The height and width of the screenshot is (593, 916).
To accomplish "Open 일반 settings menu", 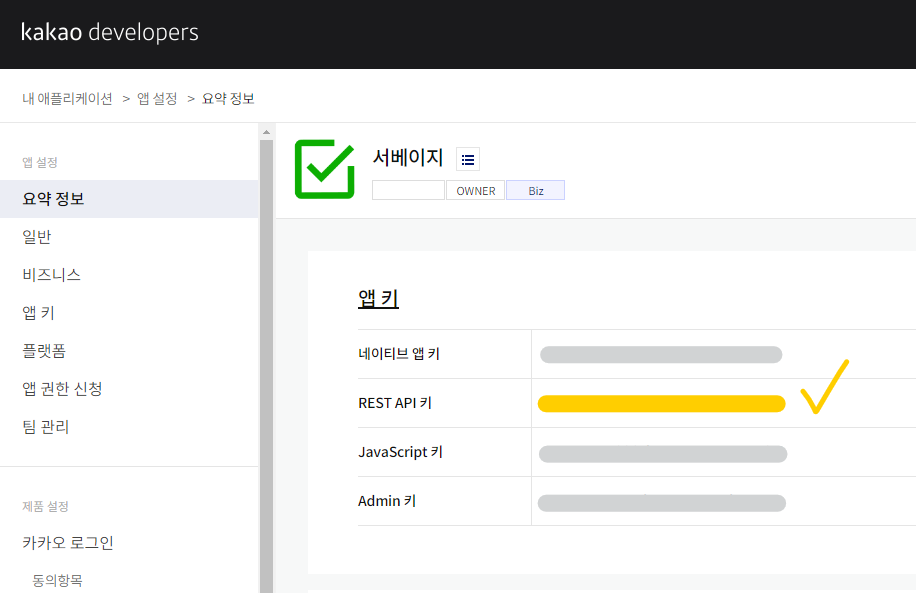I will tap(37, 237).
